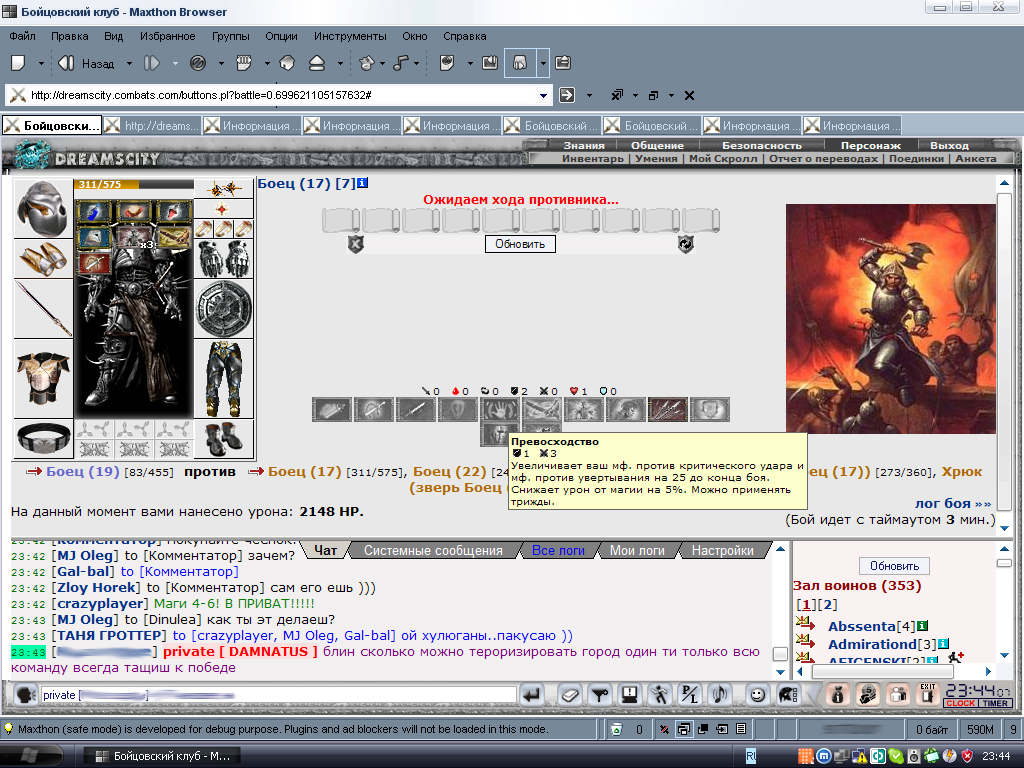
Task: Click the main game area vertical scrollbar
Action: point(1004,353)
